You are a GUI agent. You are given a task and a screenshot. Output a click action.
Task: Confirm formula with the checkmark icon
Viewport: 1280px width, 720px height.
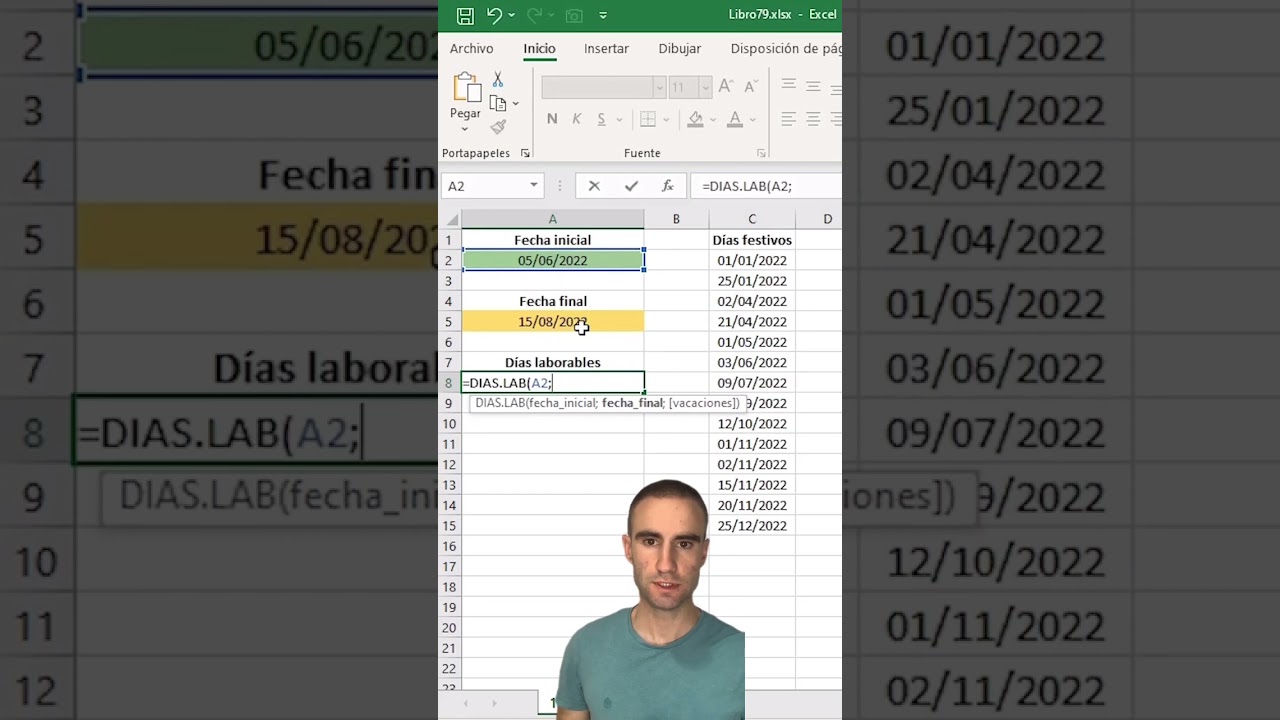point(631,186)
